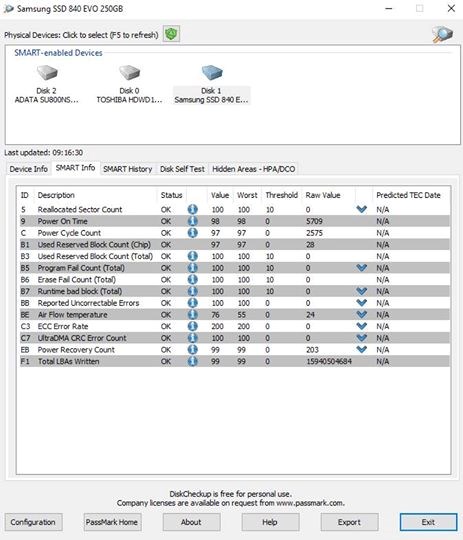Click the Total LBAs Written description

[69, 361]
